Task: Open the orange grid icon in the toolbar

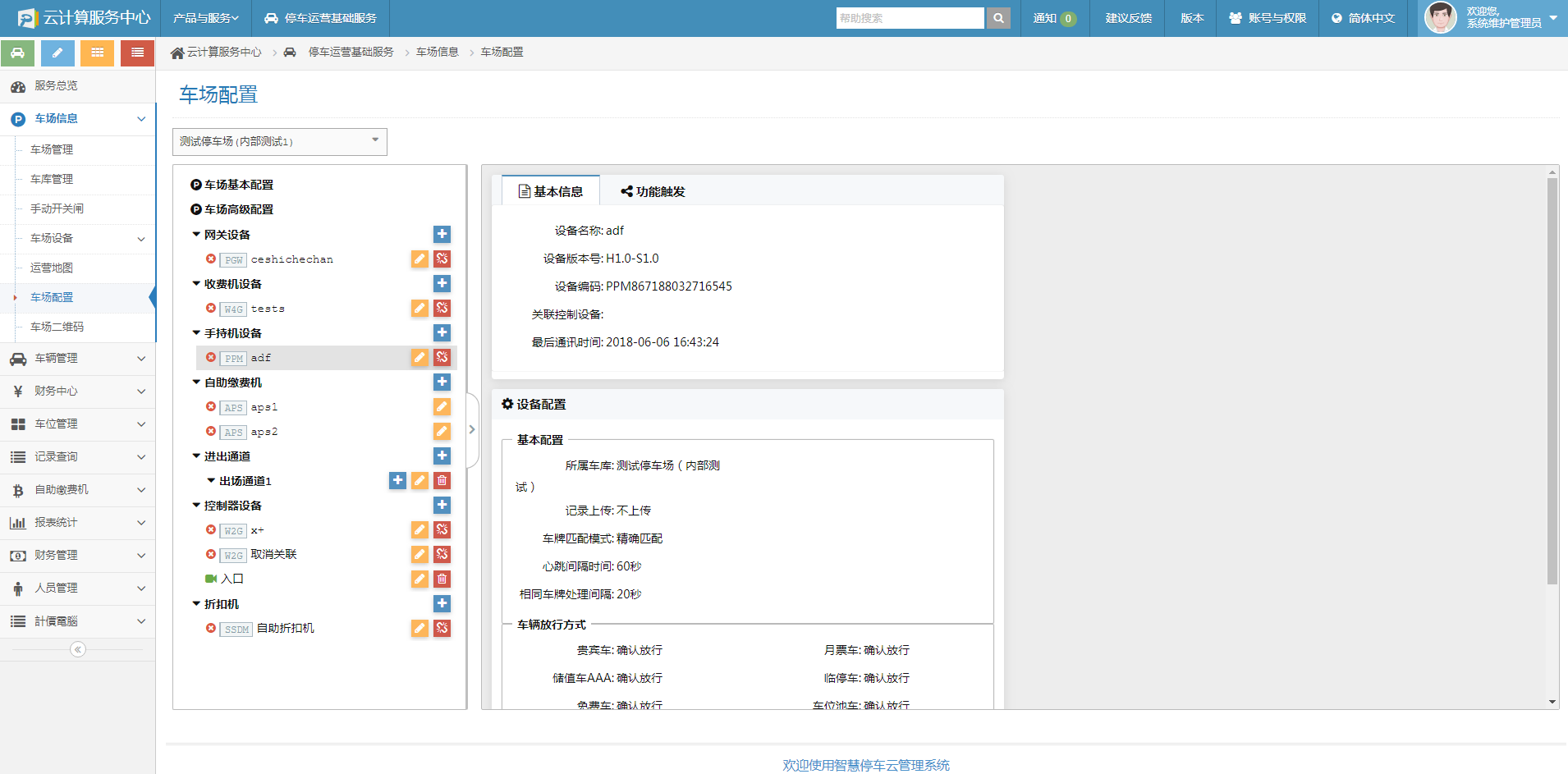Action: click(x=97, y=53)
